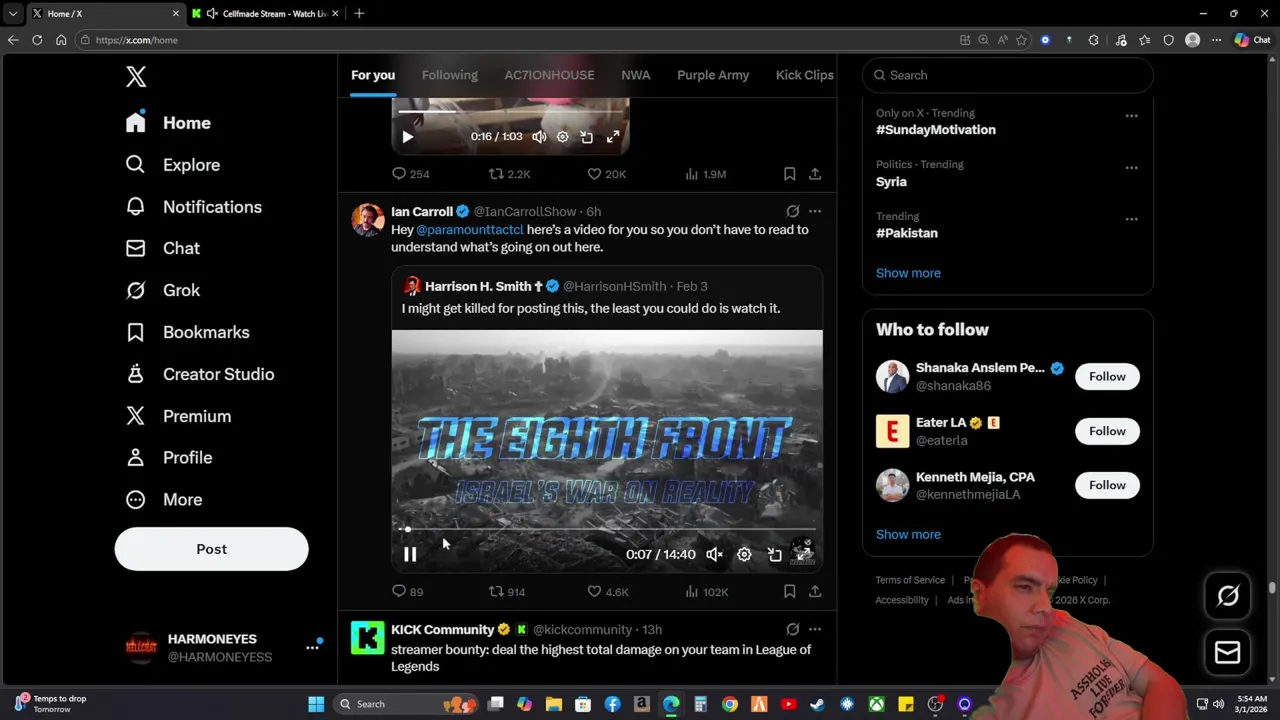The image size is (1280, 720).
Task: Open the Windows Start menu
Action: point(316,704)
